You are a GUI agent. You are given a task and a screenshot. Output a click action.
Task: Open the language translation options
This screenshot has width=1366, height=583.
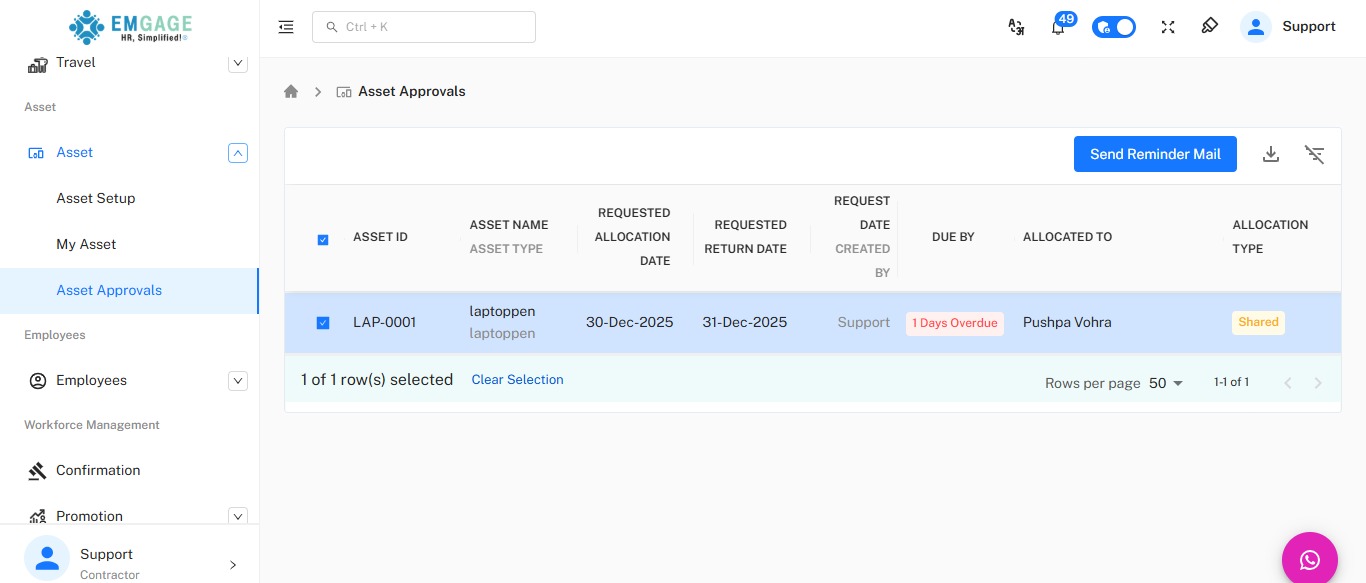(x=1016, y=27)
